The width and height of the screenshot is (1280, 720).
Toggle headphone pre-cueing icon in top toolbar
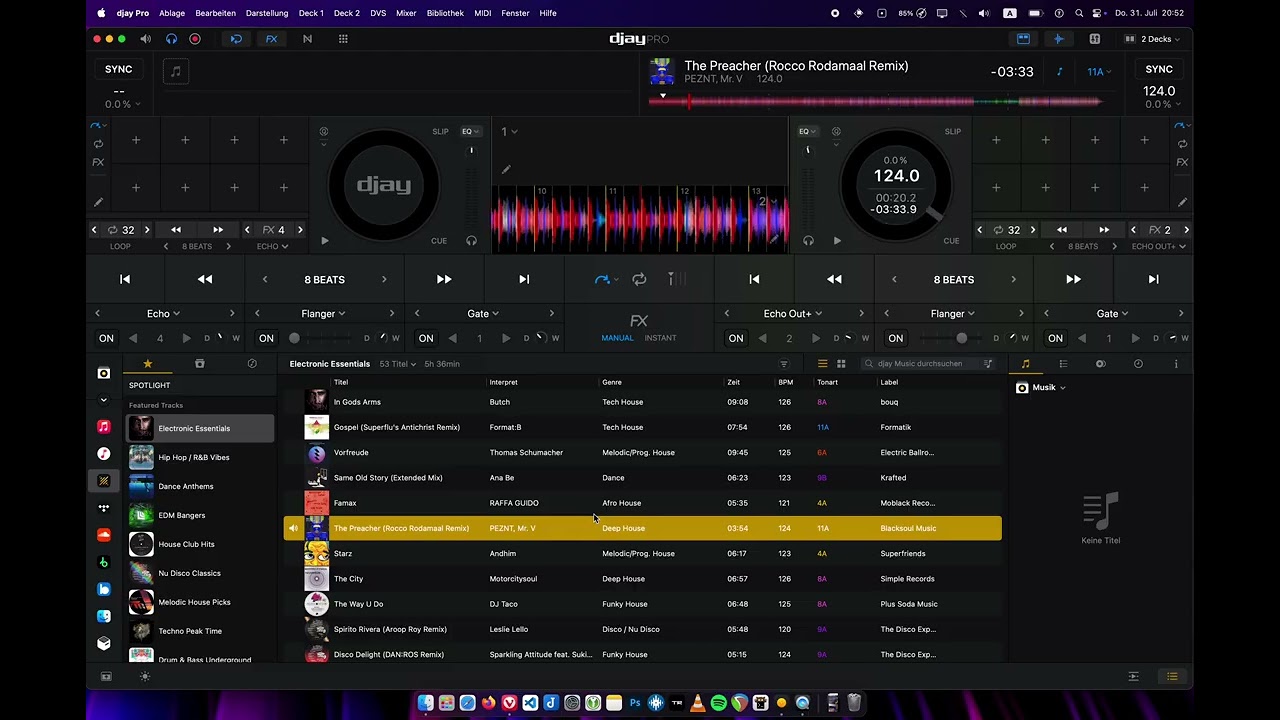click(171, 39)
